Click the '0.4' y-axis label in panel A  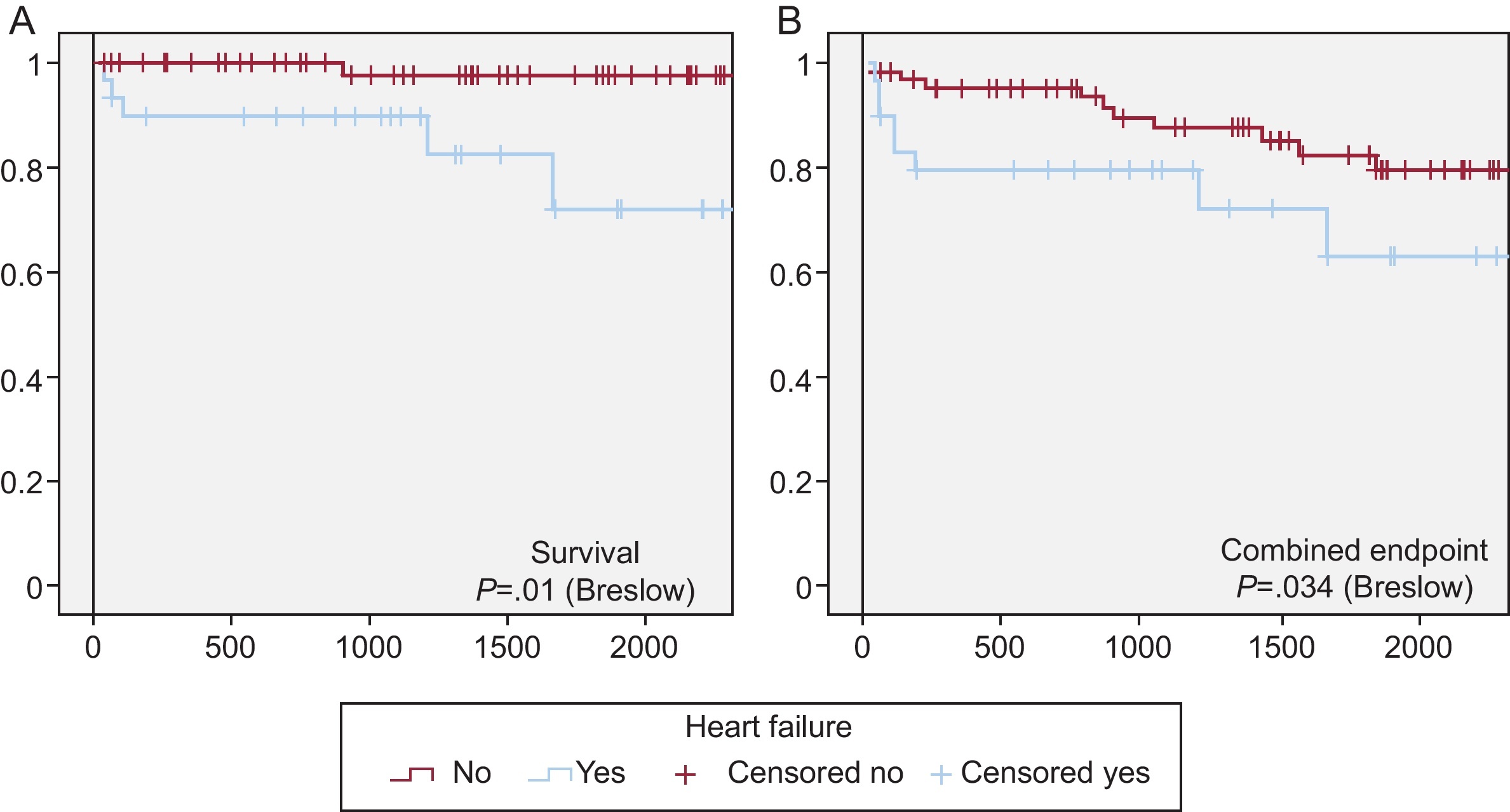[22, 380]
